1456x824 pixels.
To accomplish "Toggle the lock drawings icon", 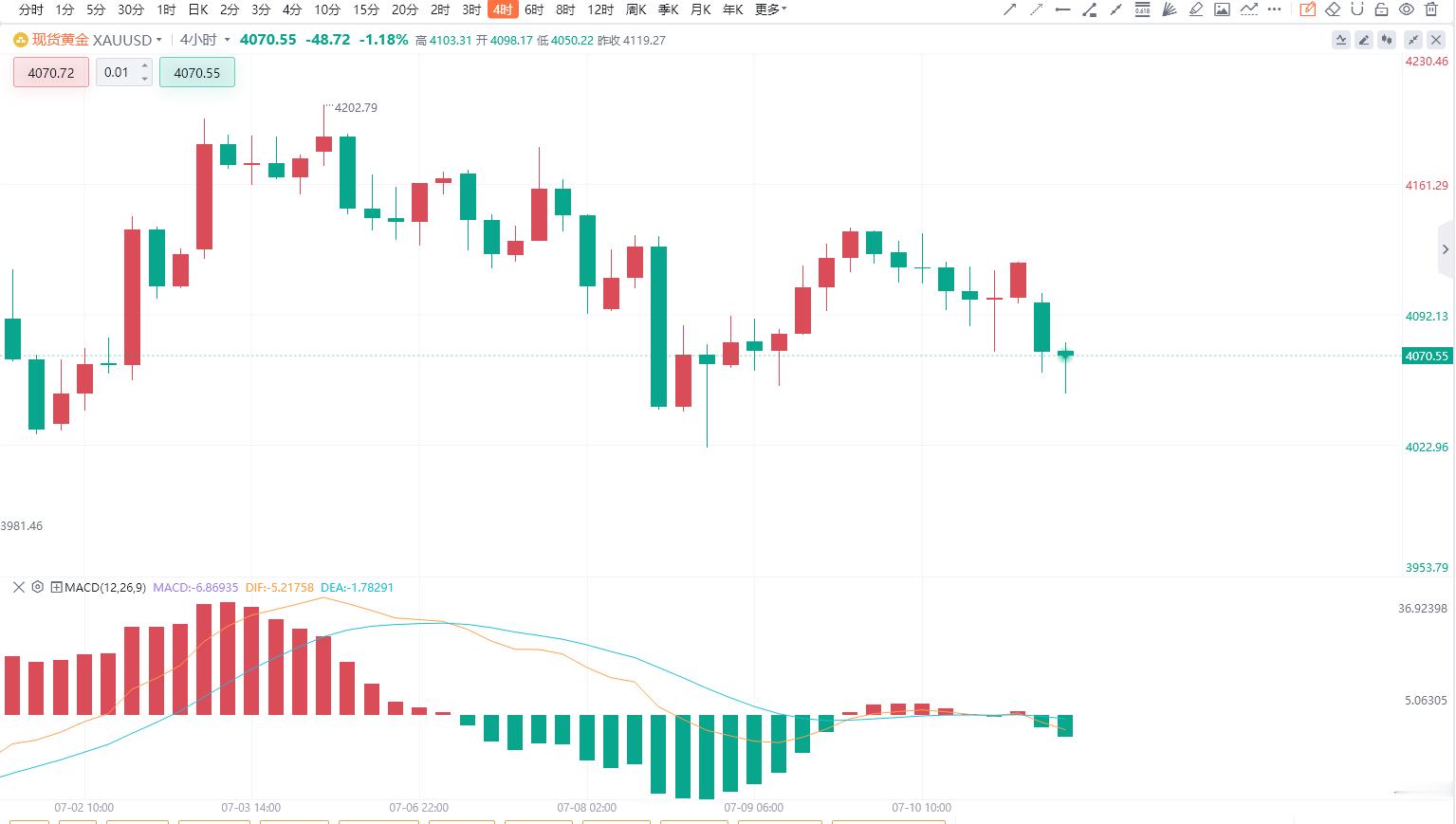I will [1382, 9].
